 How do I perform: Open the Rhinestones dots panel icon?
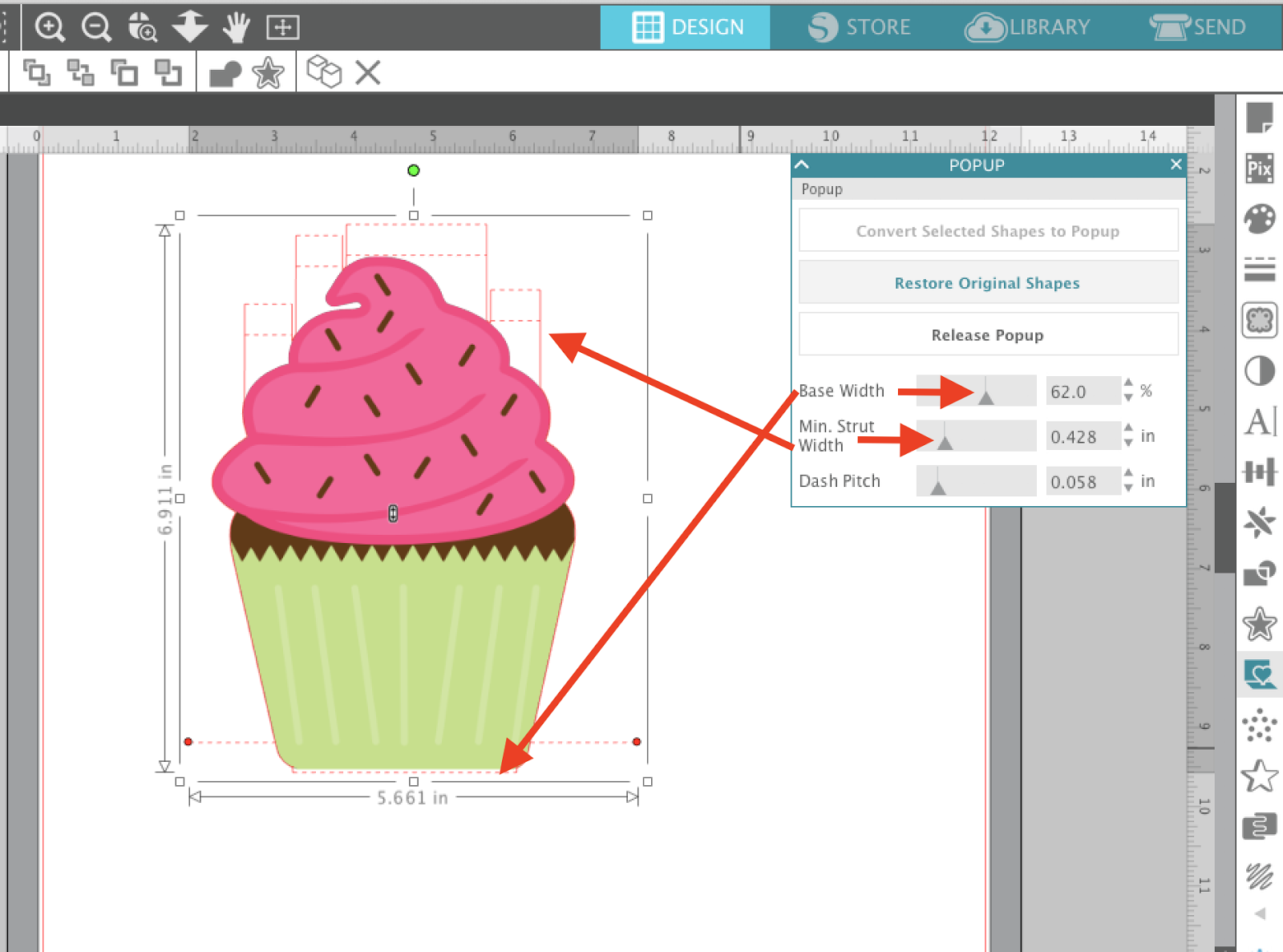point(1260,725)
